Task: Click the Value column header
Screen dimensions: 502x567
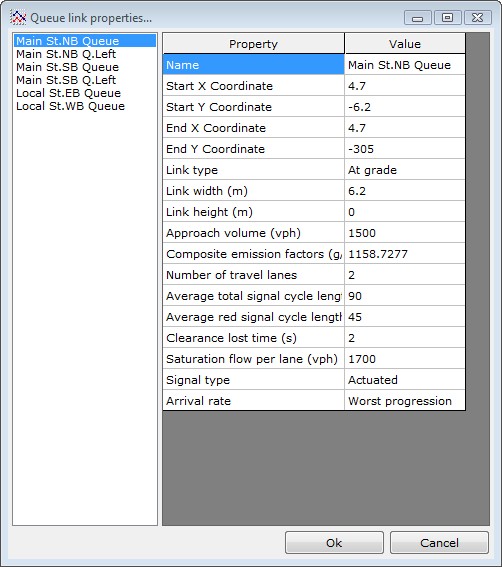Action: pyautogui.click(x=405, y=44)
